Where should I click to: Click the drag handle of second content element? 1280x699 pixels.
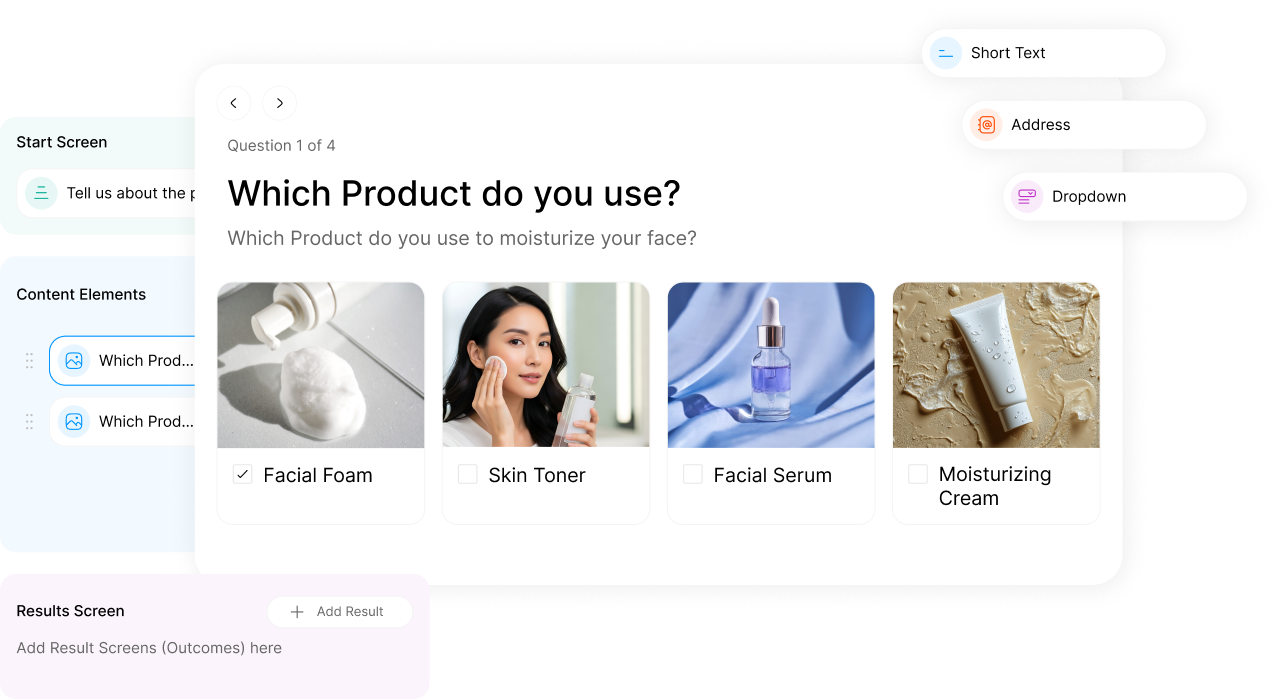click(29, 422)
